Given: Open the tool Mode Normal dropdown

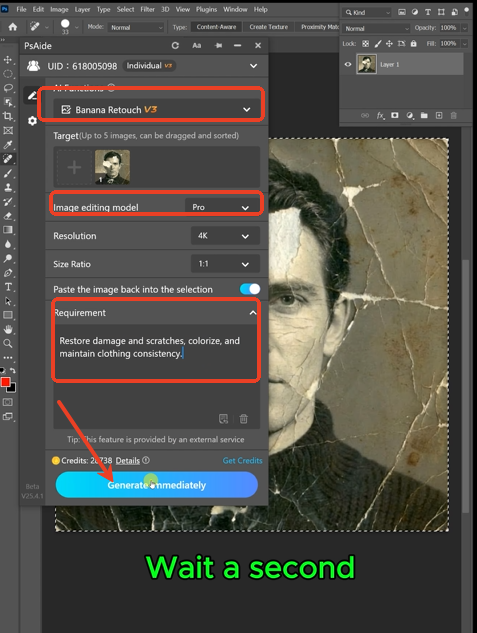Looking at the screenshot, I should coord(136,27).
